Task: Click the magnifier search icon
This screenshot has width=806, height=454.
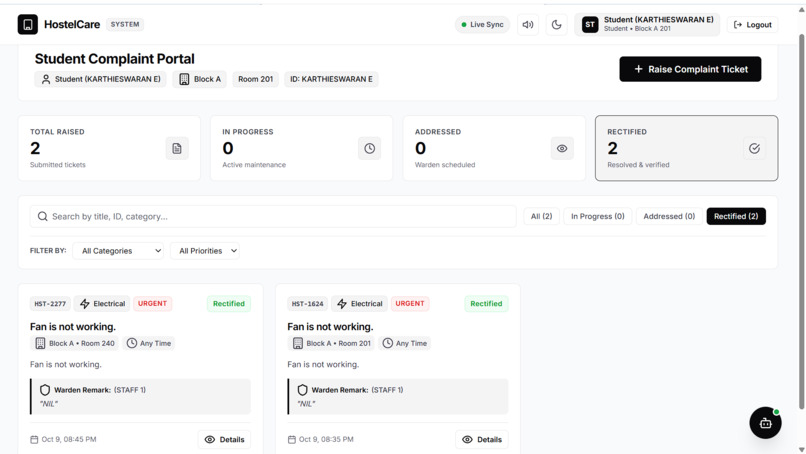Action: tap(43, 216)
